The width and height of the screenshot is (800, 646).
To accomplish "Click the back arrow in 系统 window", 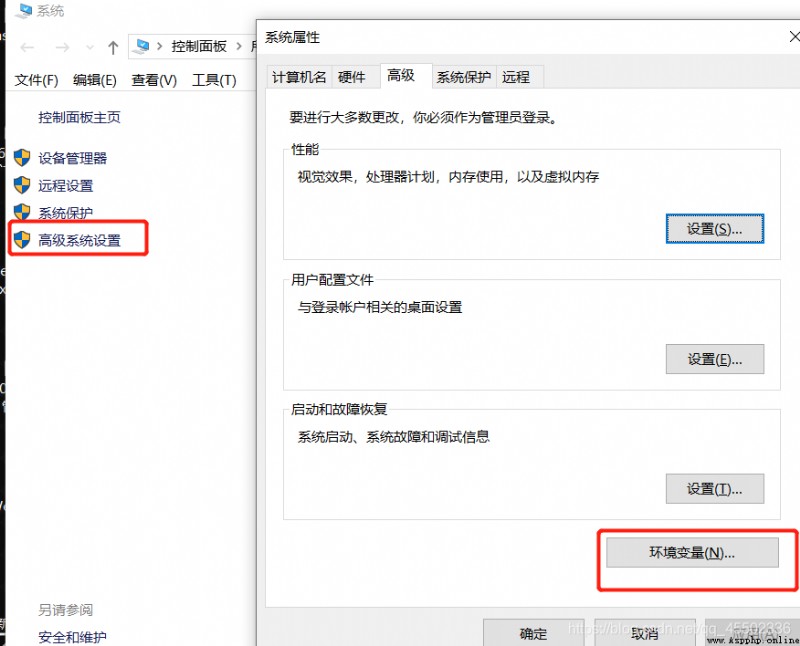I will click(27, 47).
